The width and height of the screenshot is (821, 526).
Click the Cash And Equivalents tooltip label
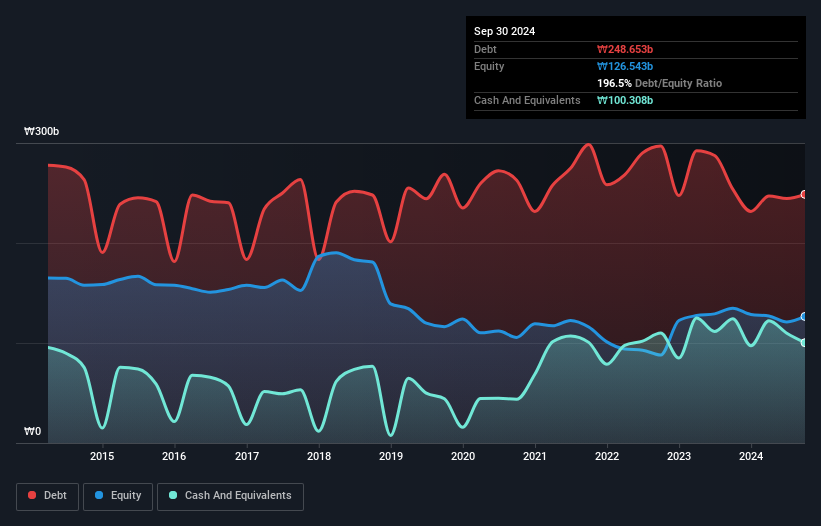tap(527, 100)
